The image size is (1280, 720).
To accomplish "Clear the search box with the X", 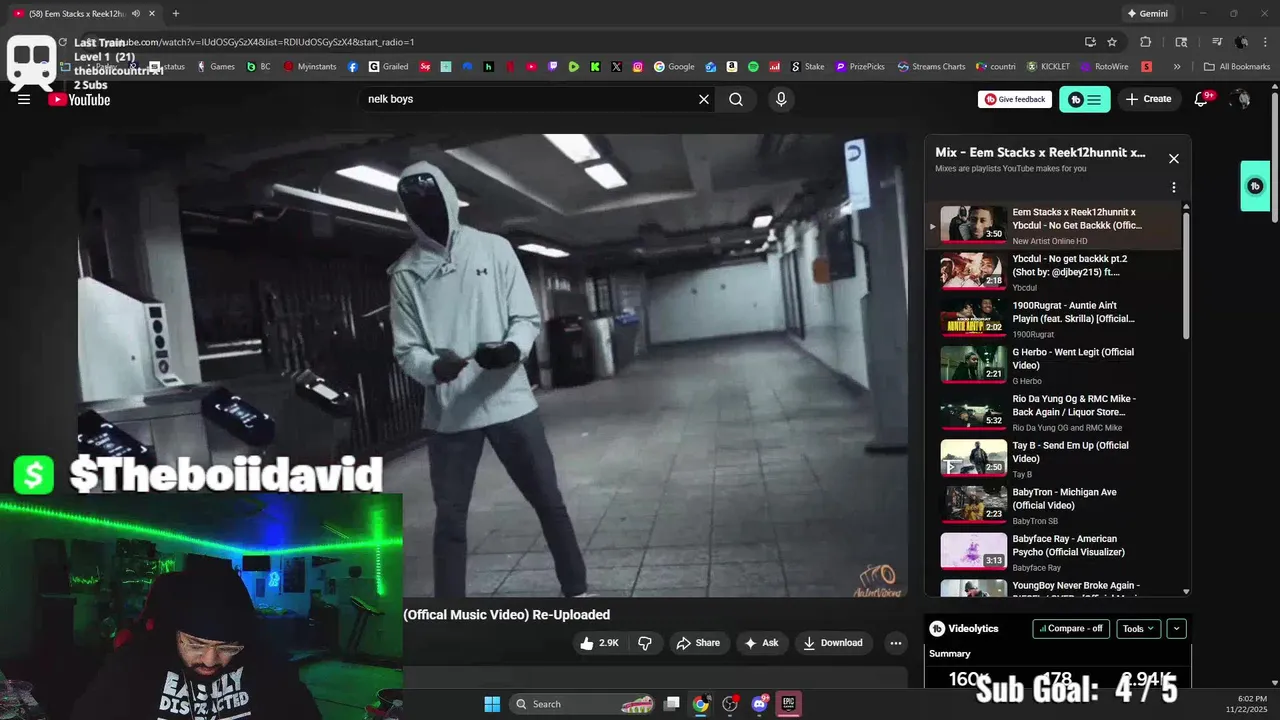I will click(704, 99).
